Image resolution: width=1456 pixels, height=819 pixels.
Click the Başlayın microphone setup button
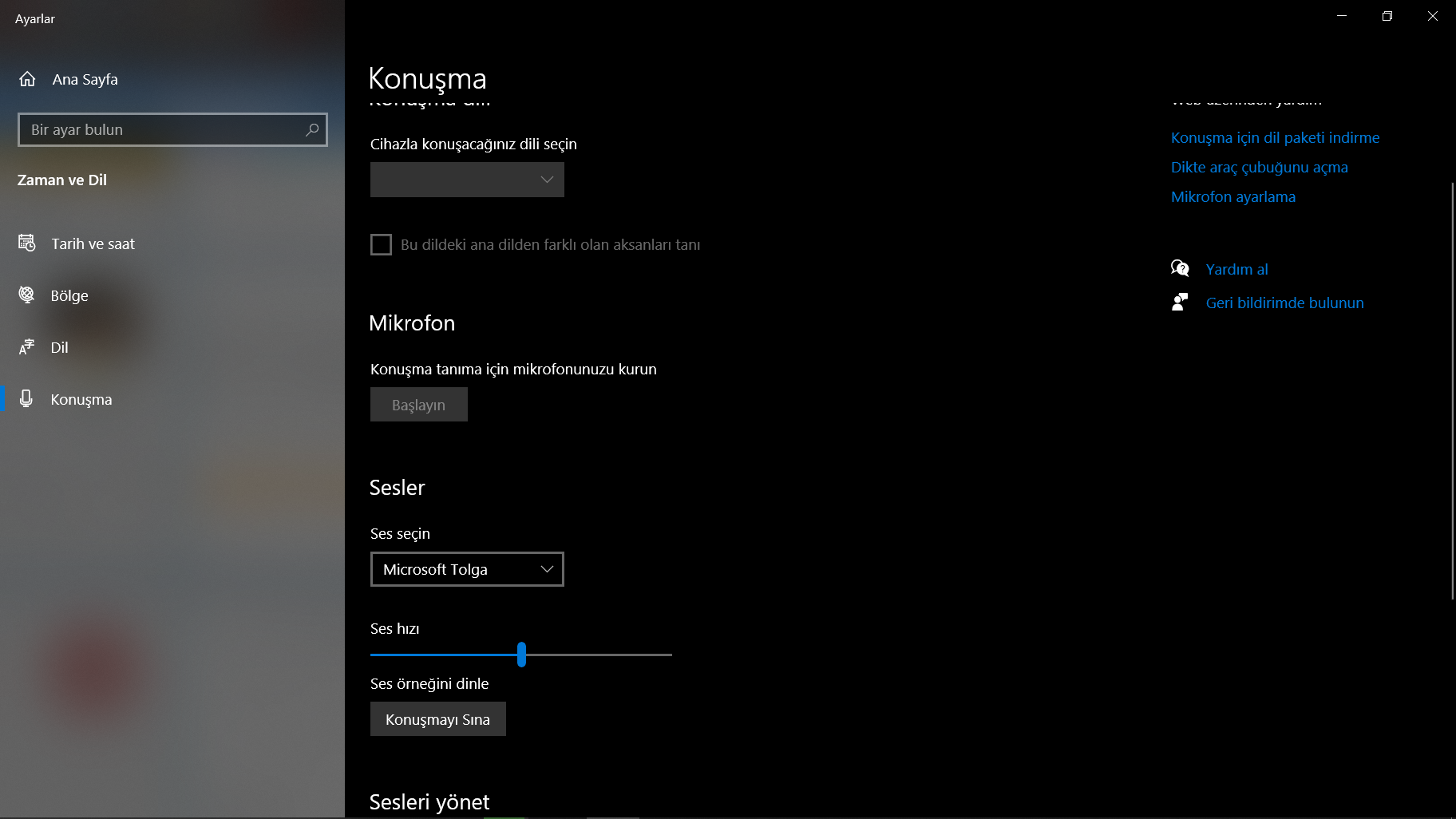point(419,405)
